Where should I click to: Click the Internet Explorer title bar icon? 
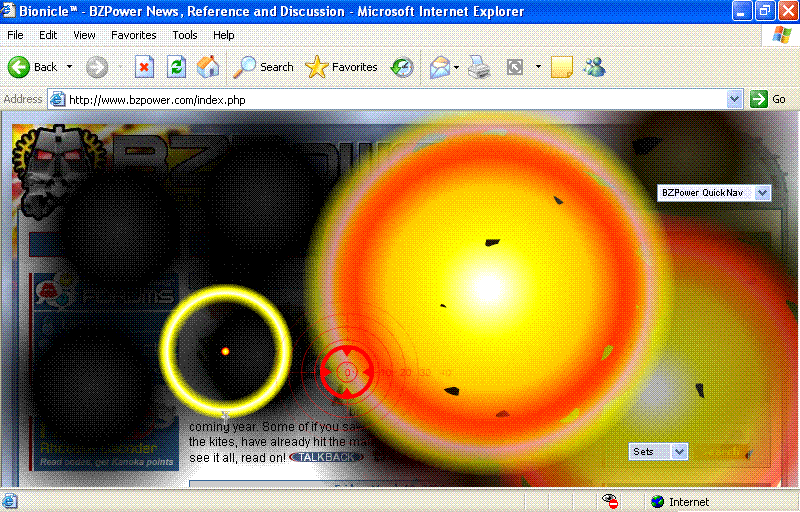click(8, 10)
